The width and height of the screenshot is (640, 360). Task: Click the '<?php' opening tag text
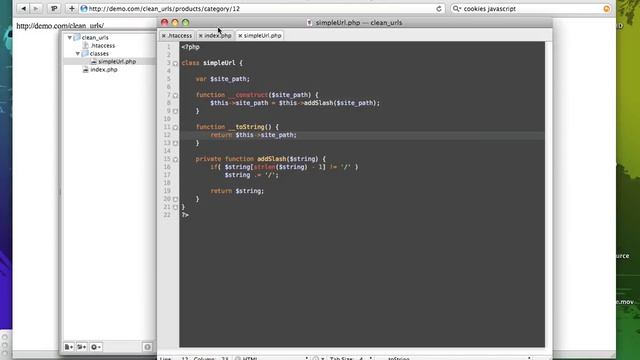point(191,47)
